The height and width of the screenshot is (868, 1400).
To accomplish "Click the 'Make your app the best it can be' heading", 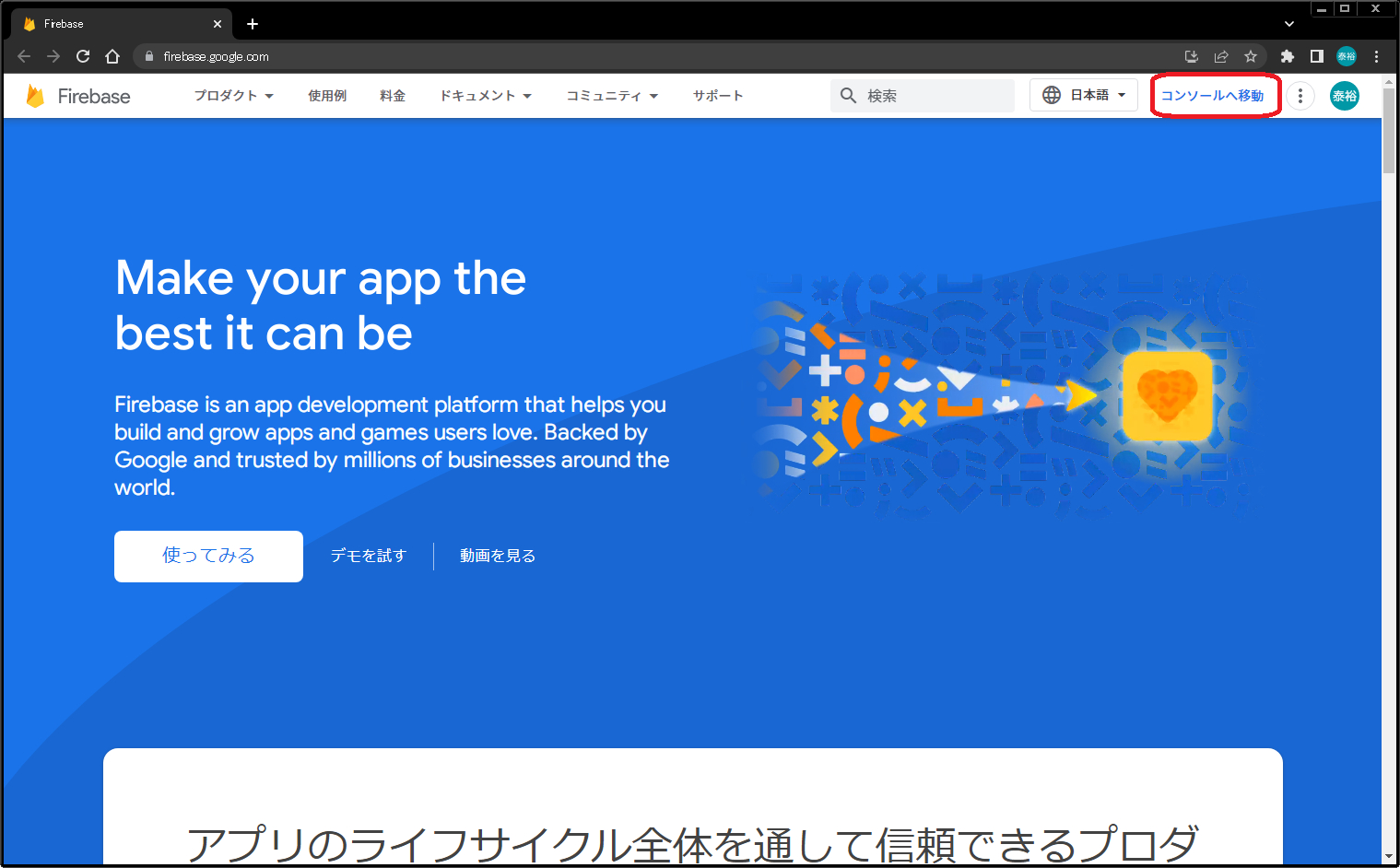I will pos(321,305).
